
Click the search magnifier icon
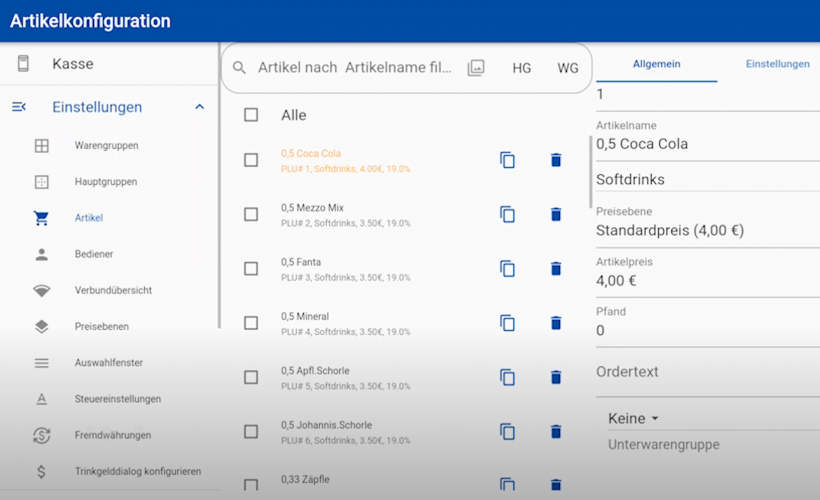[x=239, y=67]
